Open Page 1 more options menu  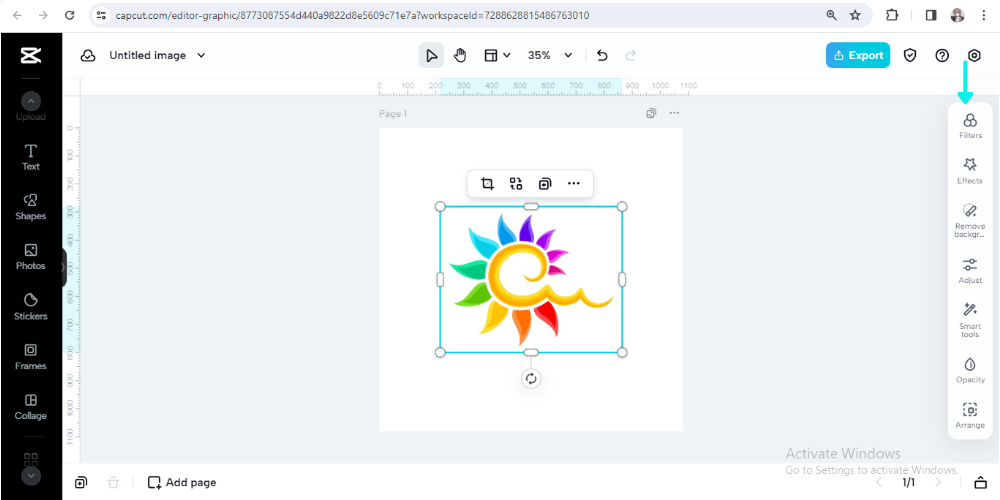coord(674,114)
